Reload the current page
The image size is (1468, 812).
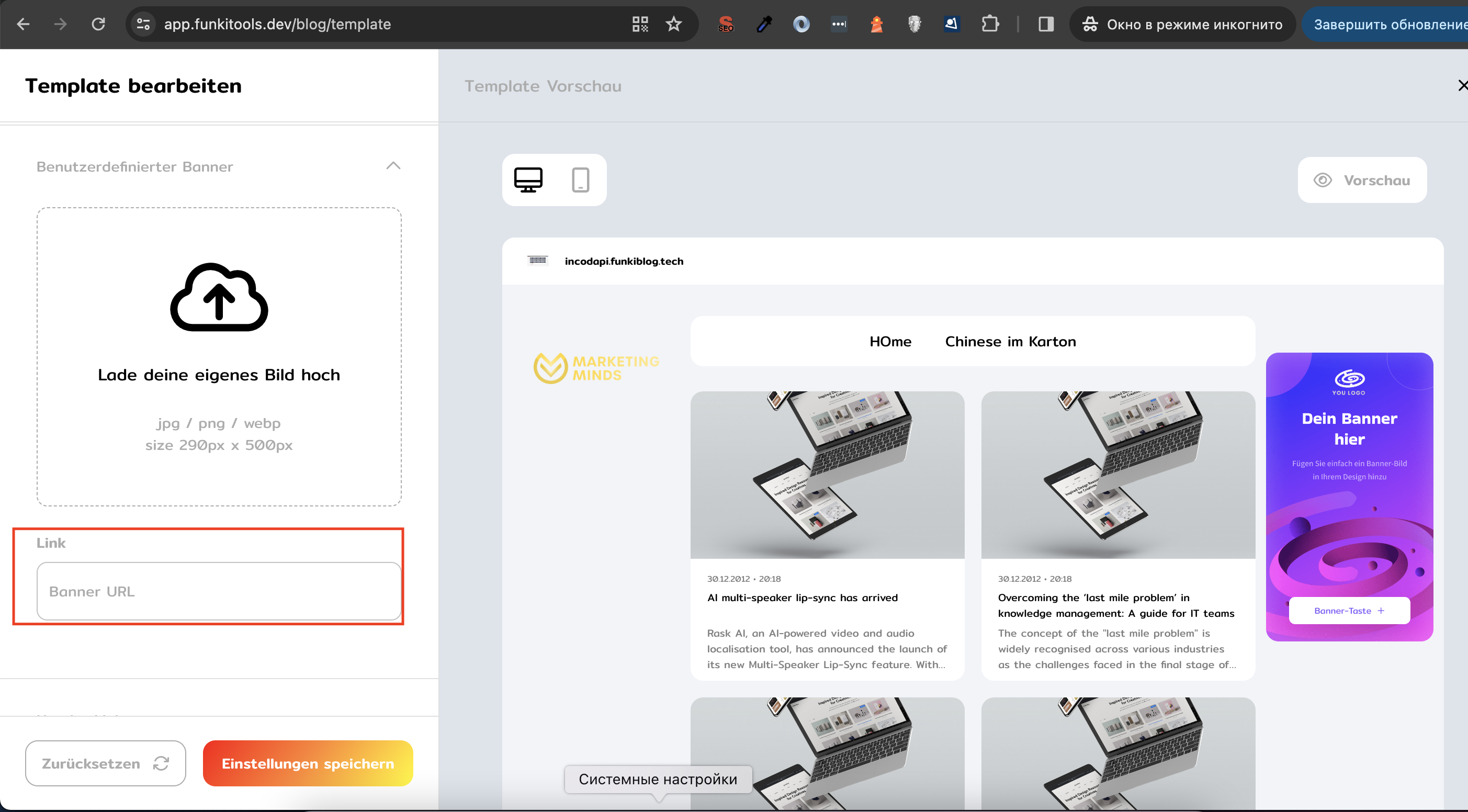(x=98, y=24)
